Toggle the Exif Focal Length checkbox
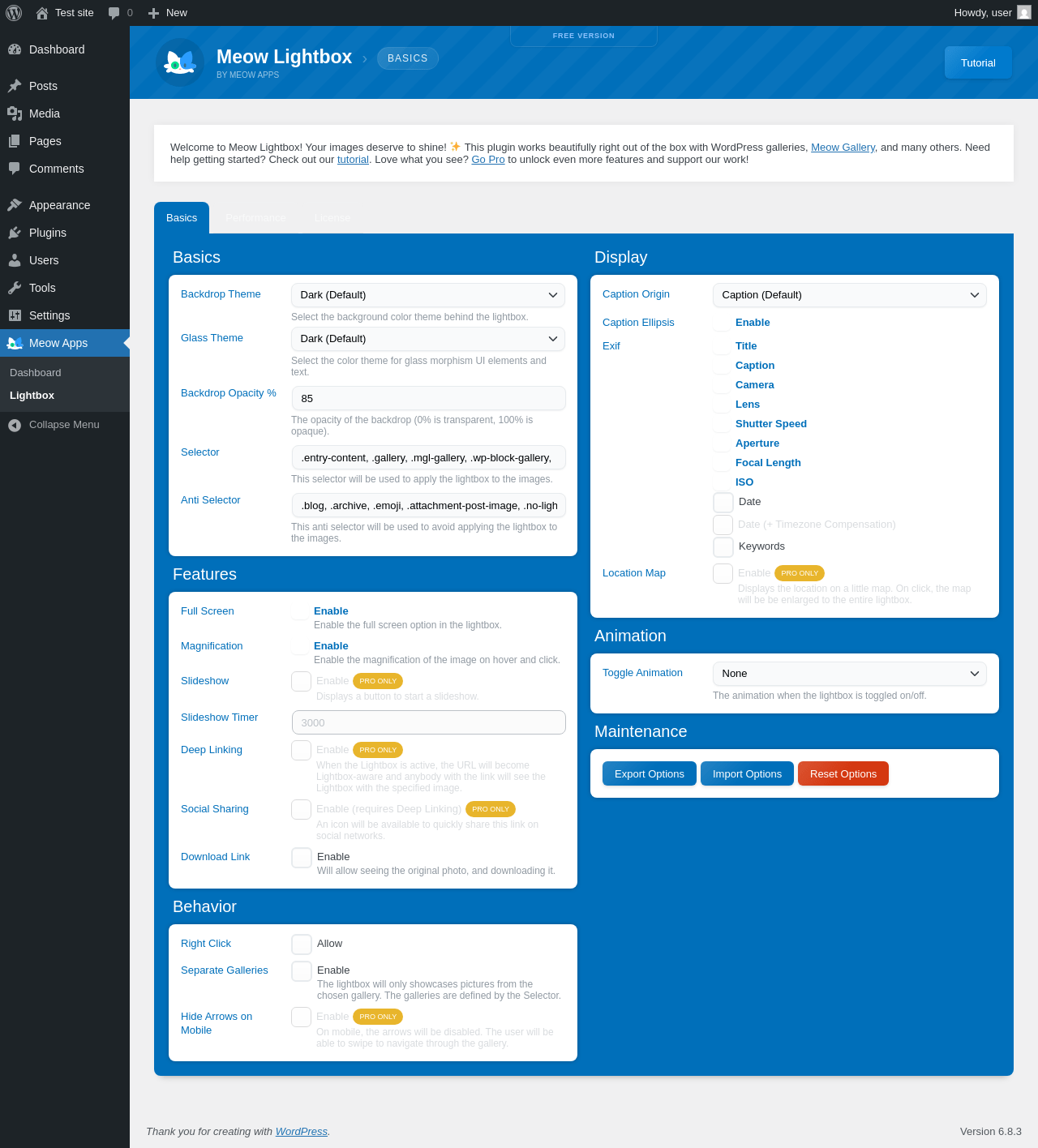Viewport: 1038px width, 1148px height. click(x=723, y=463)
